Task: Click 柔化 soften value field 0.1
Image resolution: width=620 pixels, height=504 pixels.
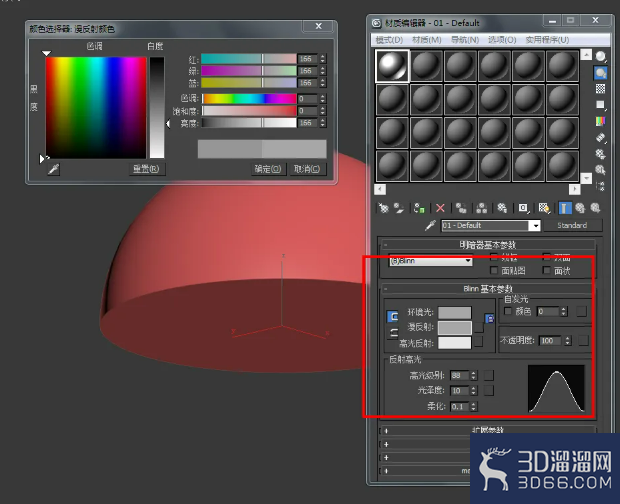Action: (459, 406)
